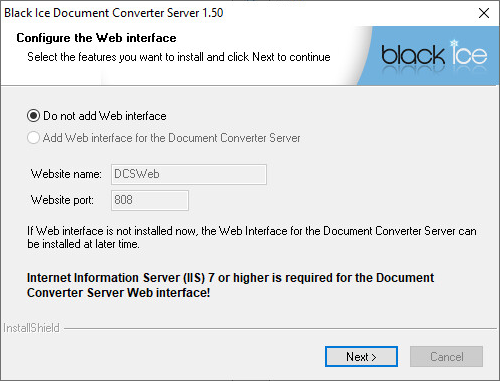Click the 'Do not add Web interface' label text
Image resolution: width=500 pixels, height=381 pixels.
105,116
